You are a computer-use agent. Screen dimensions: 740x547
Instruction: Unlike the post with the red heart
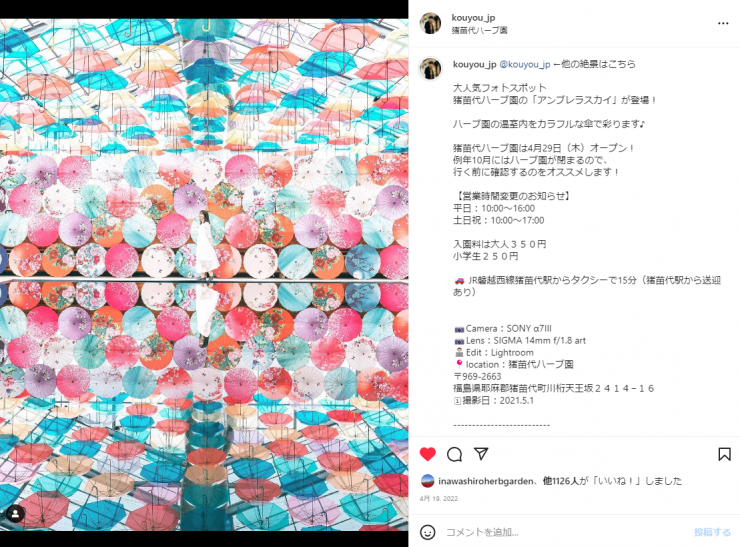point(428,454)
